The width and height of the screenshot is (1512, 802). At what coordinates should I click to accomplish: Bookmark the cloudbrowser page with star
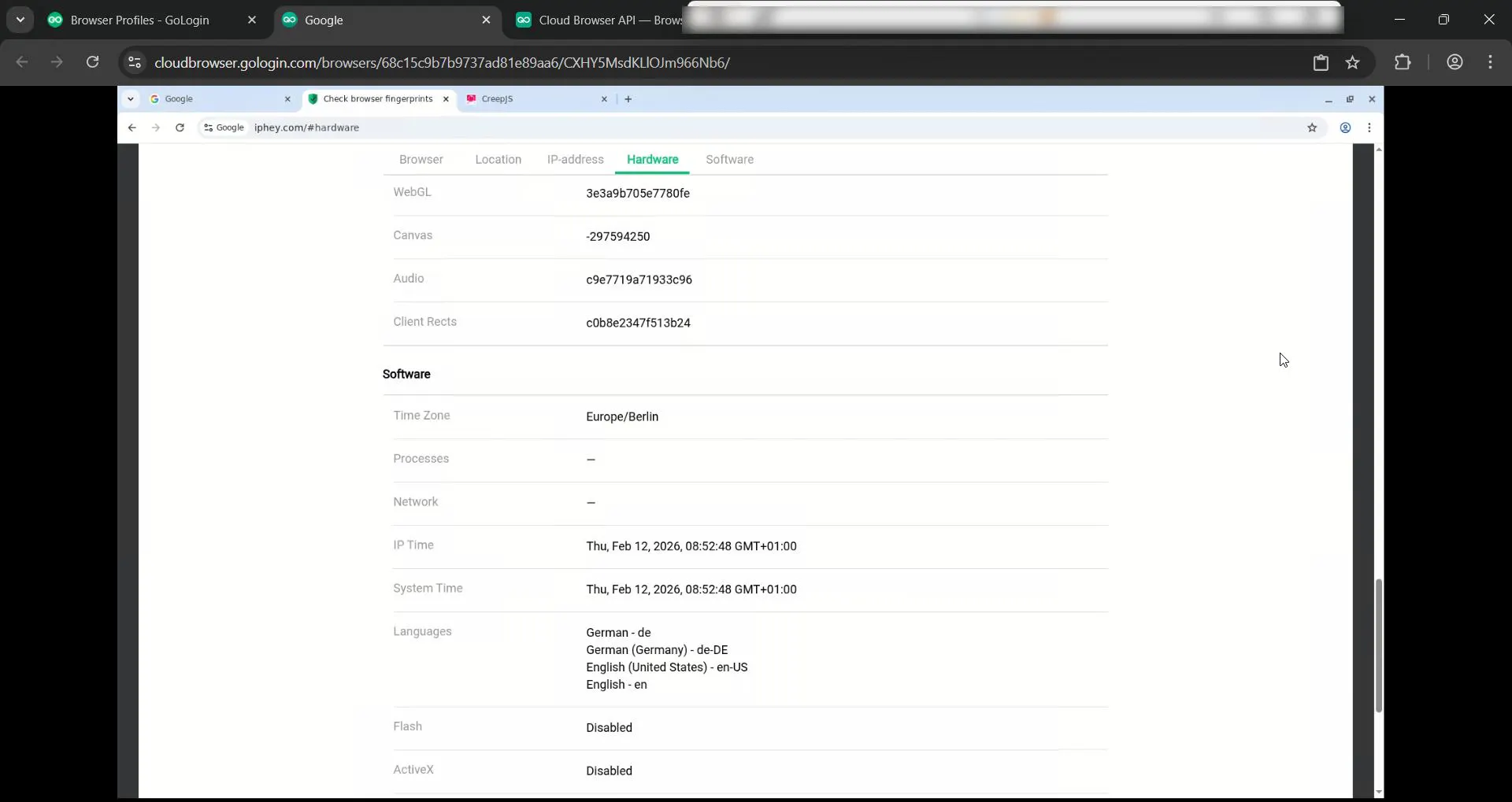(1352, 62)
